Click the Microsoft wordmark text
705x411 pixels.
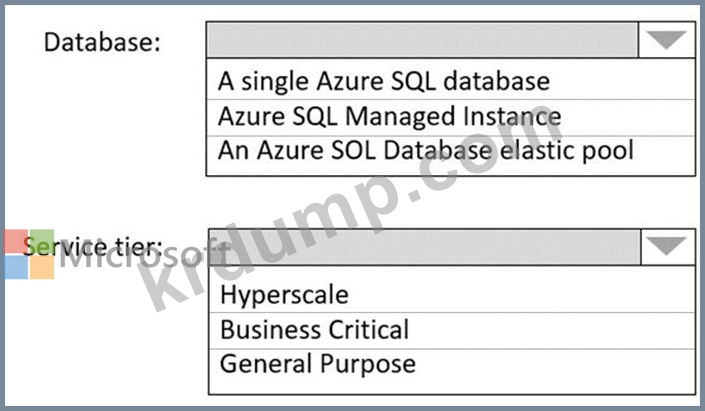pos(140,256)
